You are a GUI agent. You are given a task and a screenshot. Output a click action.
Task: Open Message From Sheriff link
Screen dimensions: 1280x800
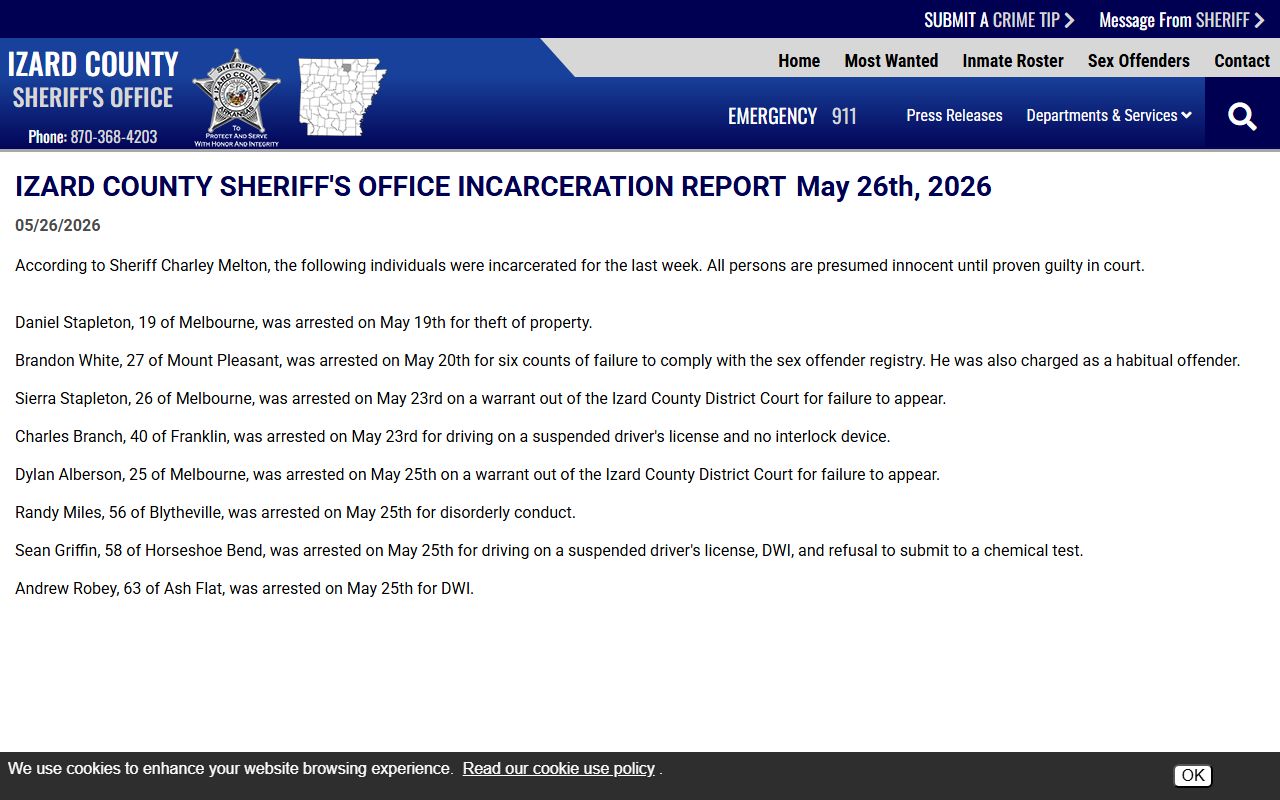(x=1182, y=20)
